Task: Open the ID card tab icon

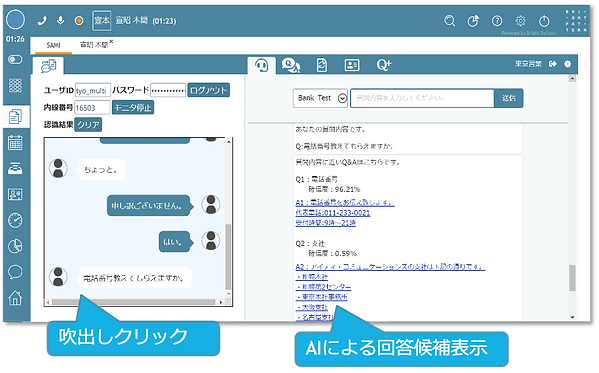Action: (x=351, y=65)
